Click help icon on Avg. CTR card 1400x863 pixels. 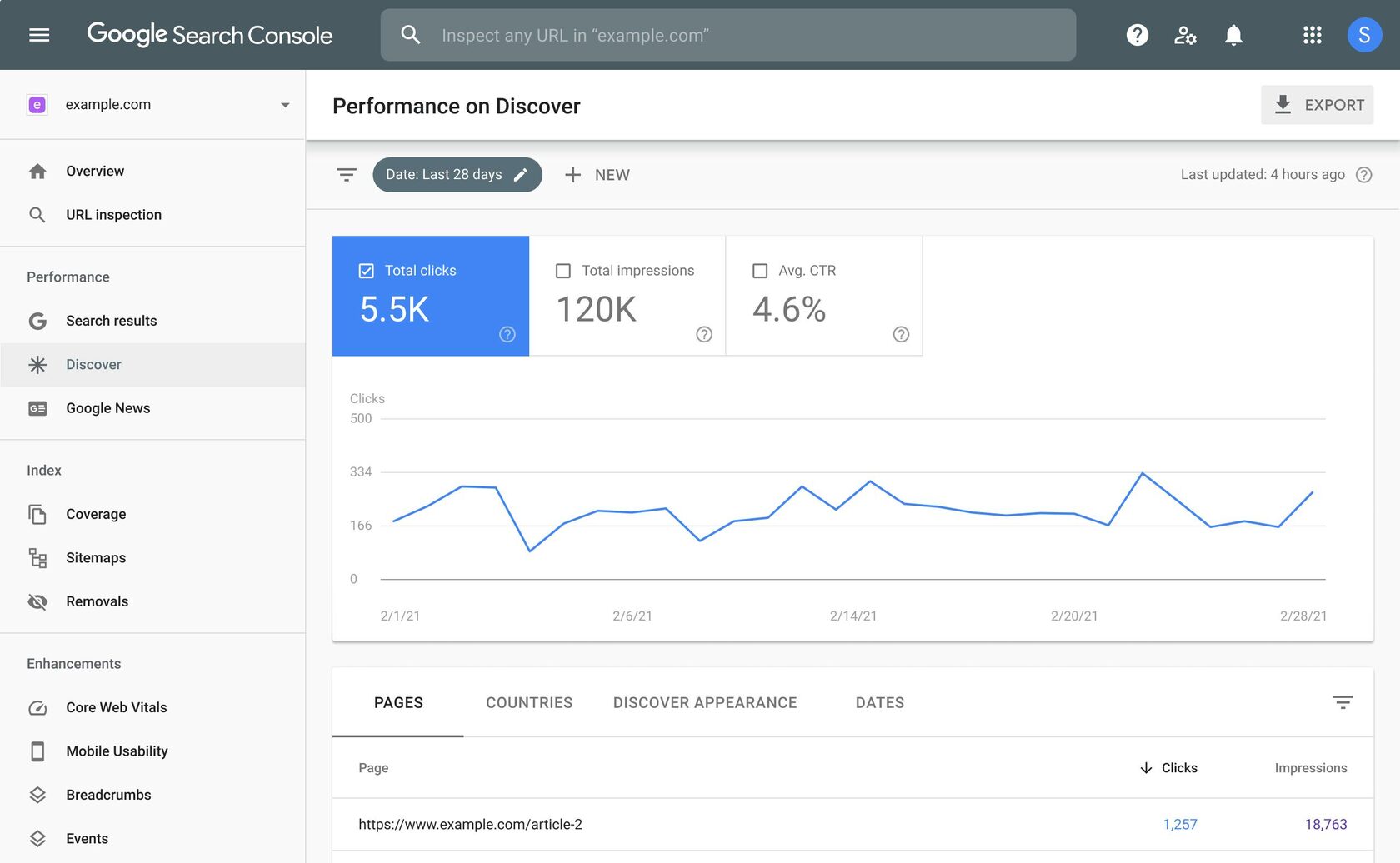[x=901, y=334]
